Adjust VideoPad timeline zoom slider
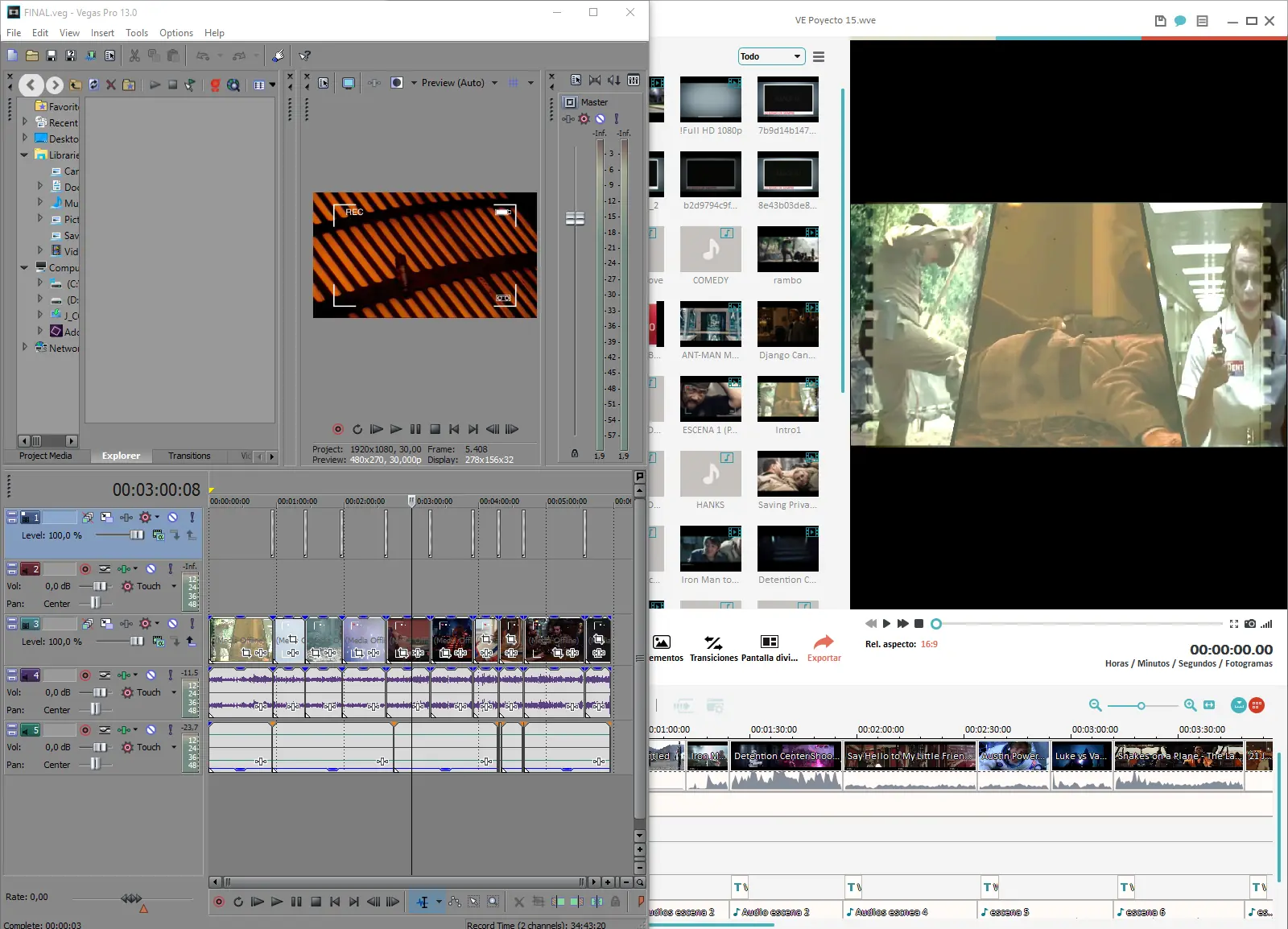This screenshot has height=929, width=1288. tap(1141, 705)
